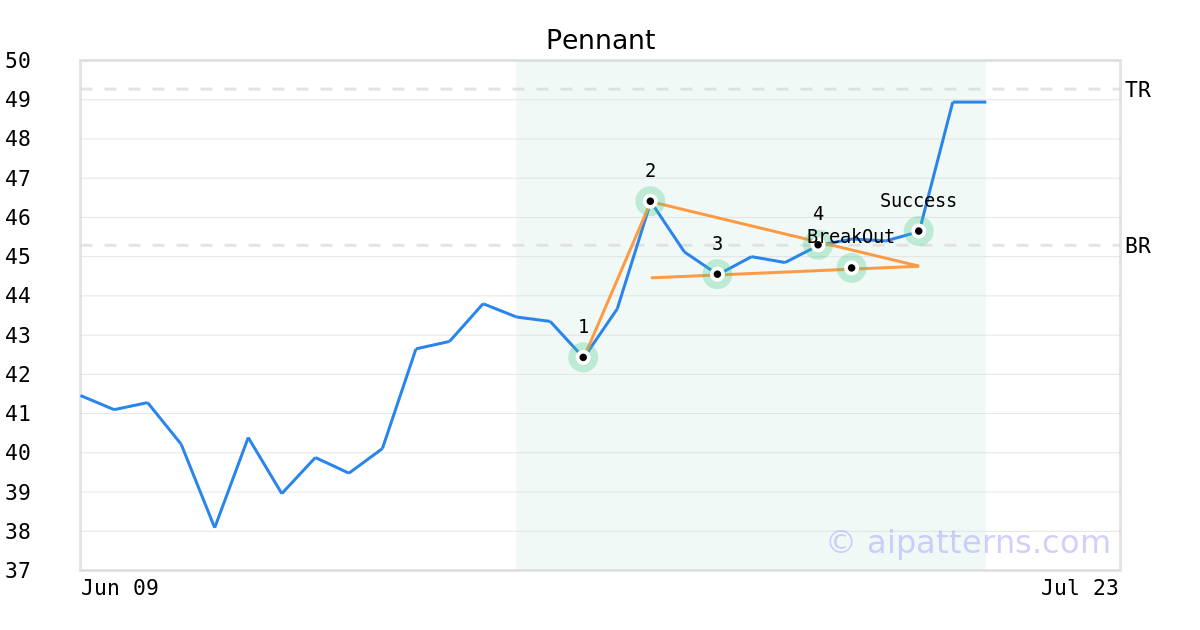Viewport: 1200px width, 630px height.
Task: Click pattern point marker 2
Action: pyautogui.click(x=650, y=201)
